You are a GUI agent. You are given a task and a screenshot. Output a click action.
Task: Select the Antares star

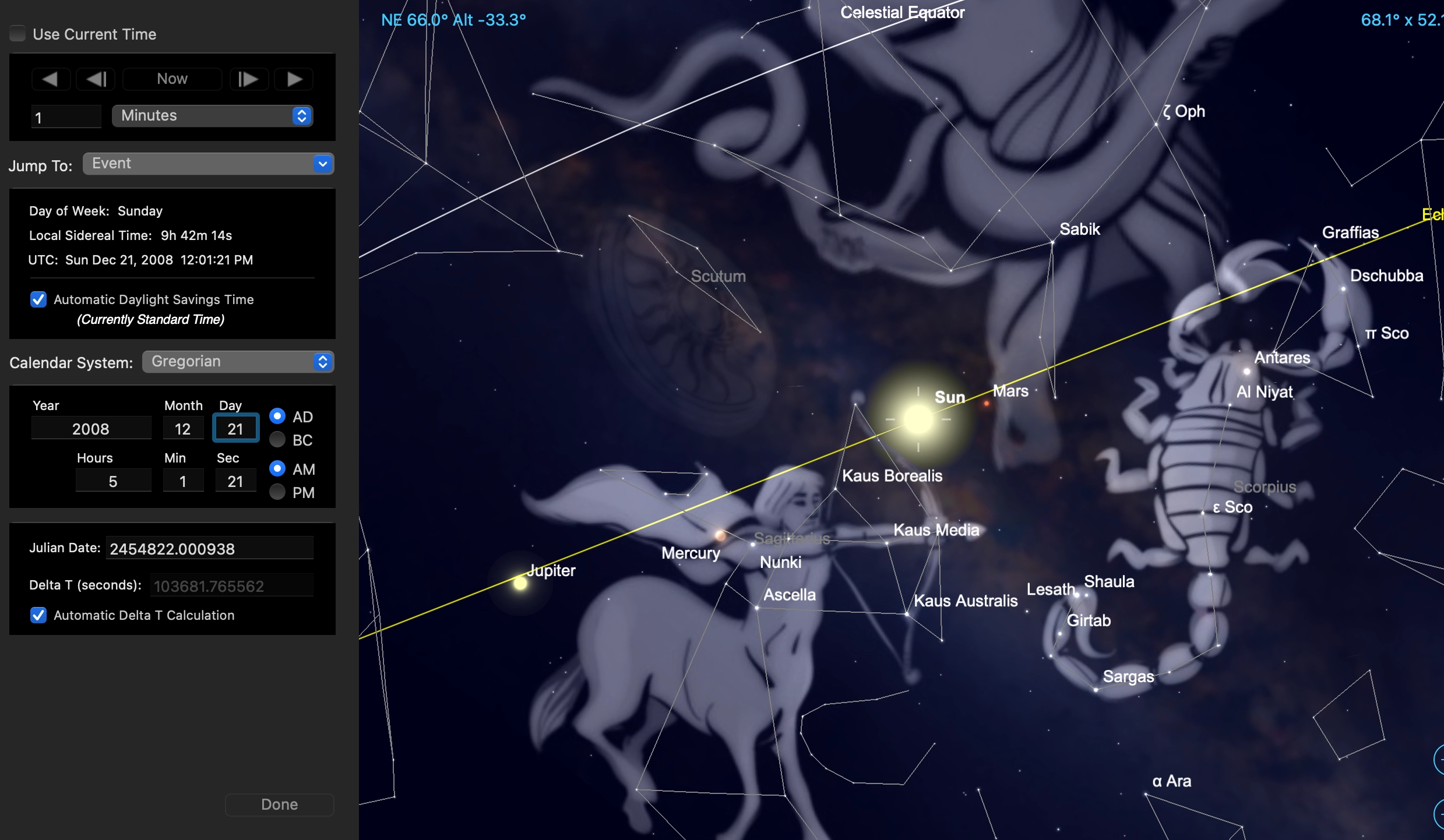(x=1246, y=371)
